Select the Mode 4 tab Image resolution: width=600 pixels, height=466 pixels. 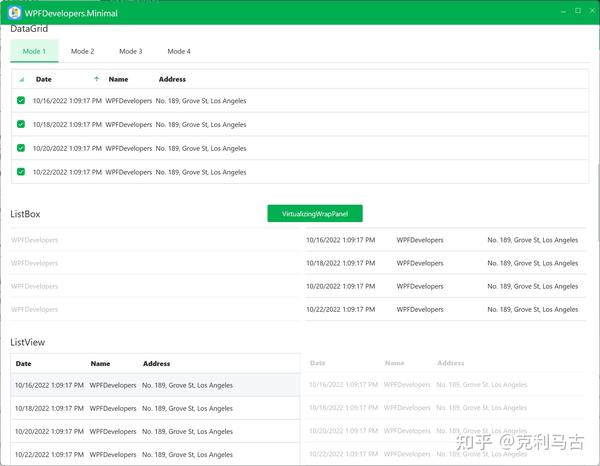coord(179,51)
